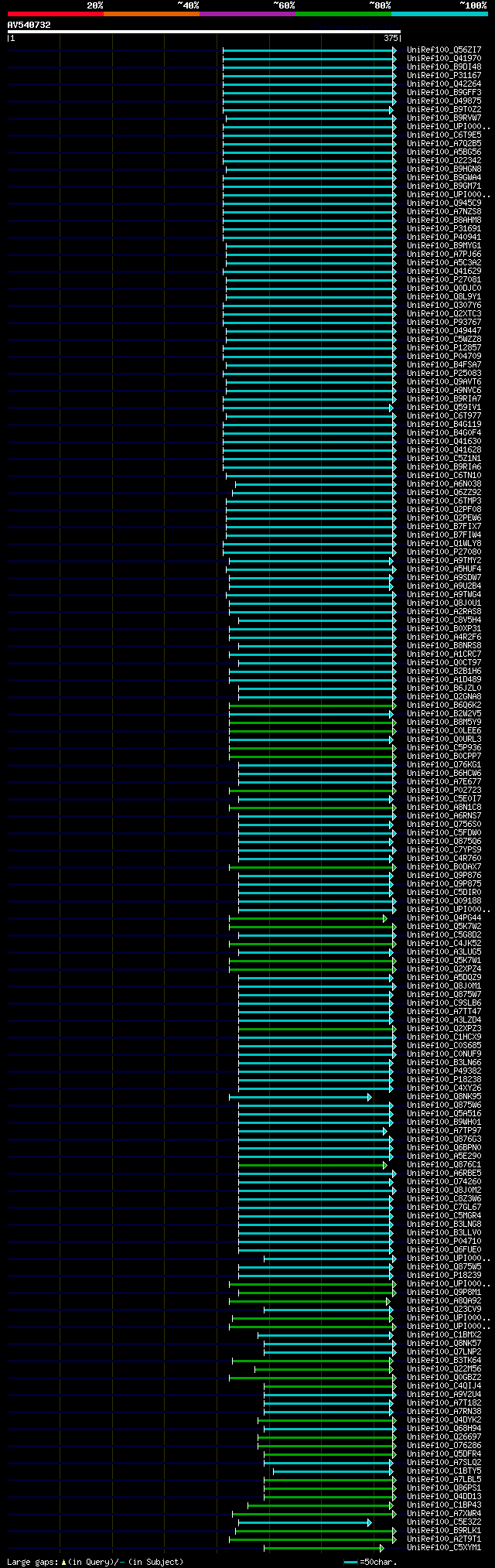The height and width of the screenshot is (1568, 495).
Task: Open hit UniRef100_Q42264
Action: click(444, 84)
